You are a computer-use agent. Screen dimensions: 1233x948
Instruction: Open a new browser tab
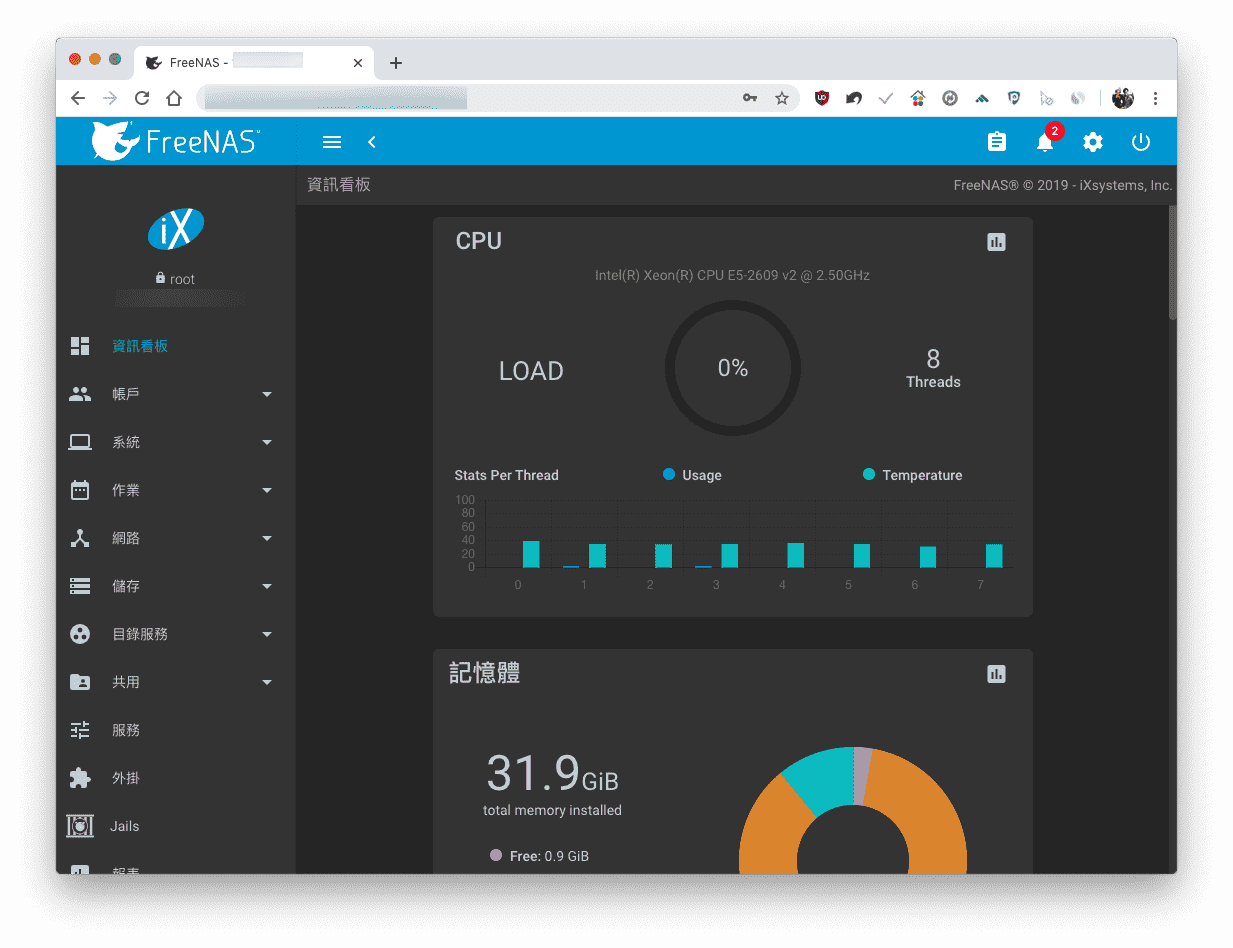click(x=396, y=63)
